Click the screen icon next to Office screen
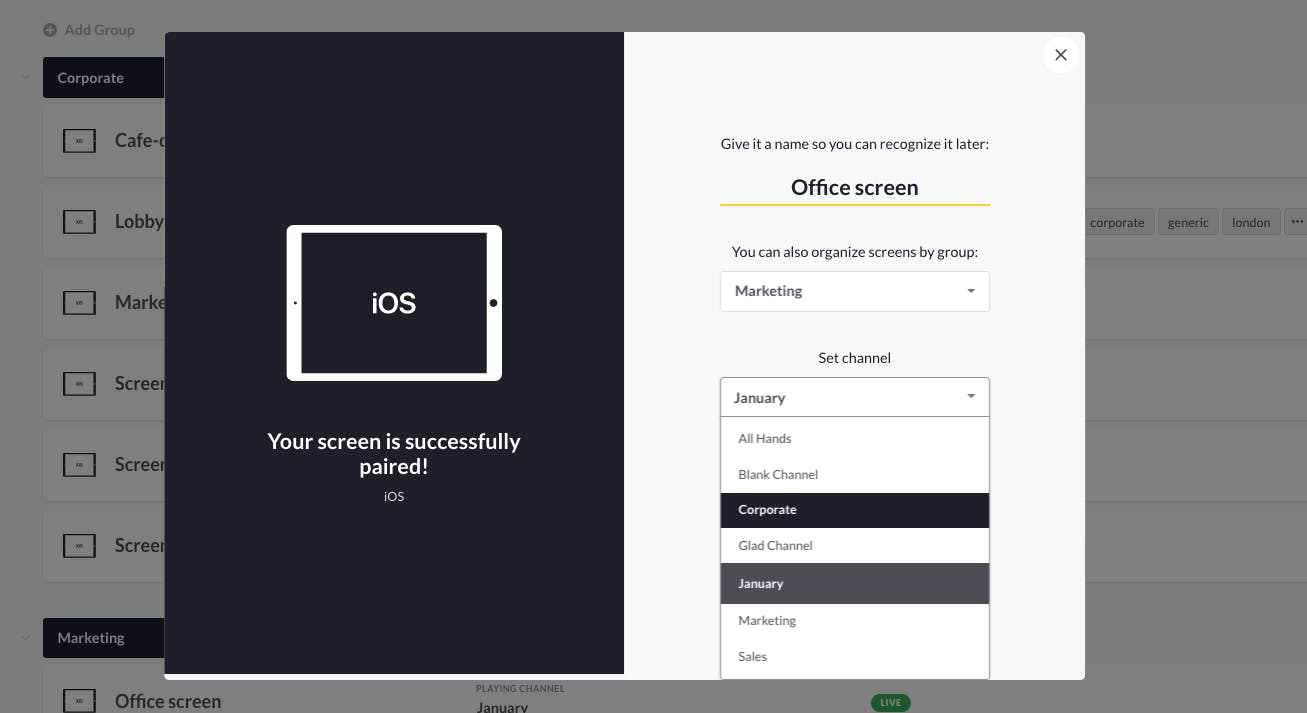The width and height of the screenshot is (1307, 713). (x=79, y=701)
